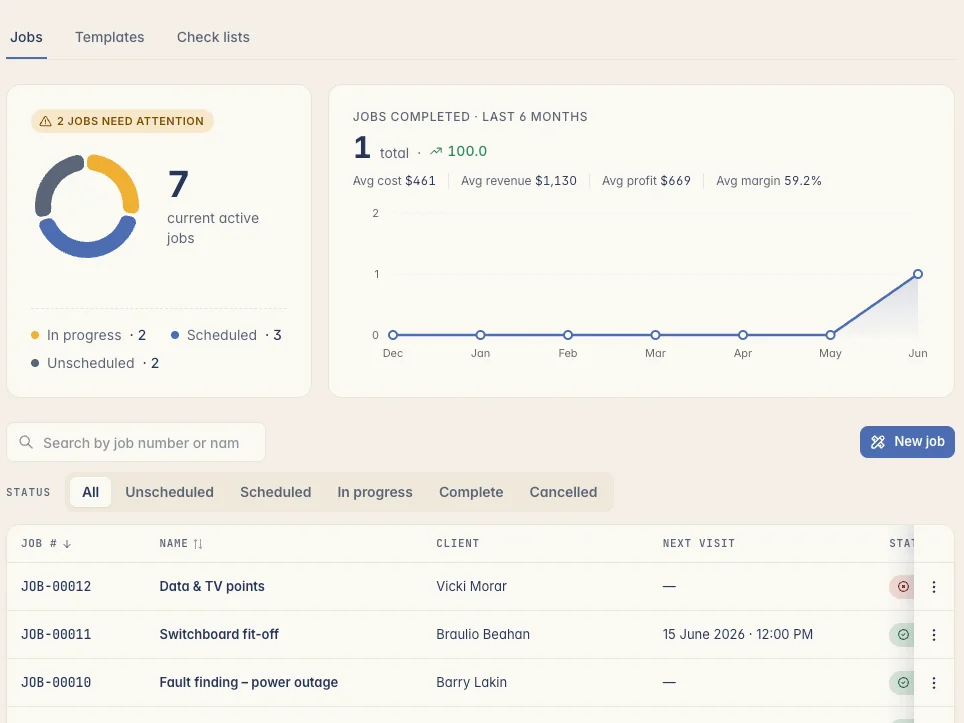Open the three-dot menu for JOB-00012

click(x=933, y=587)
